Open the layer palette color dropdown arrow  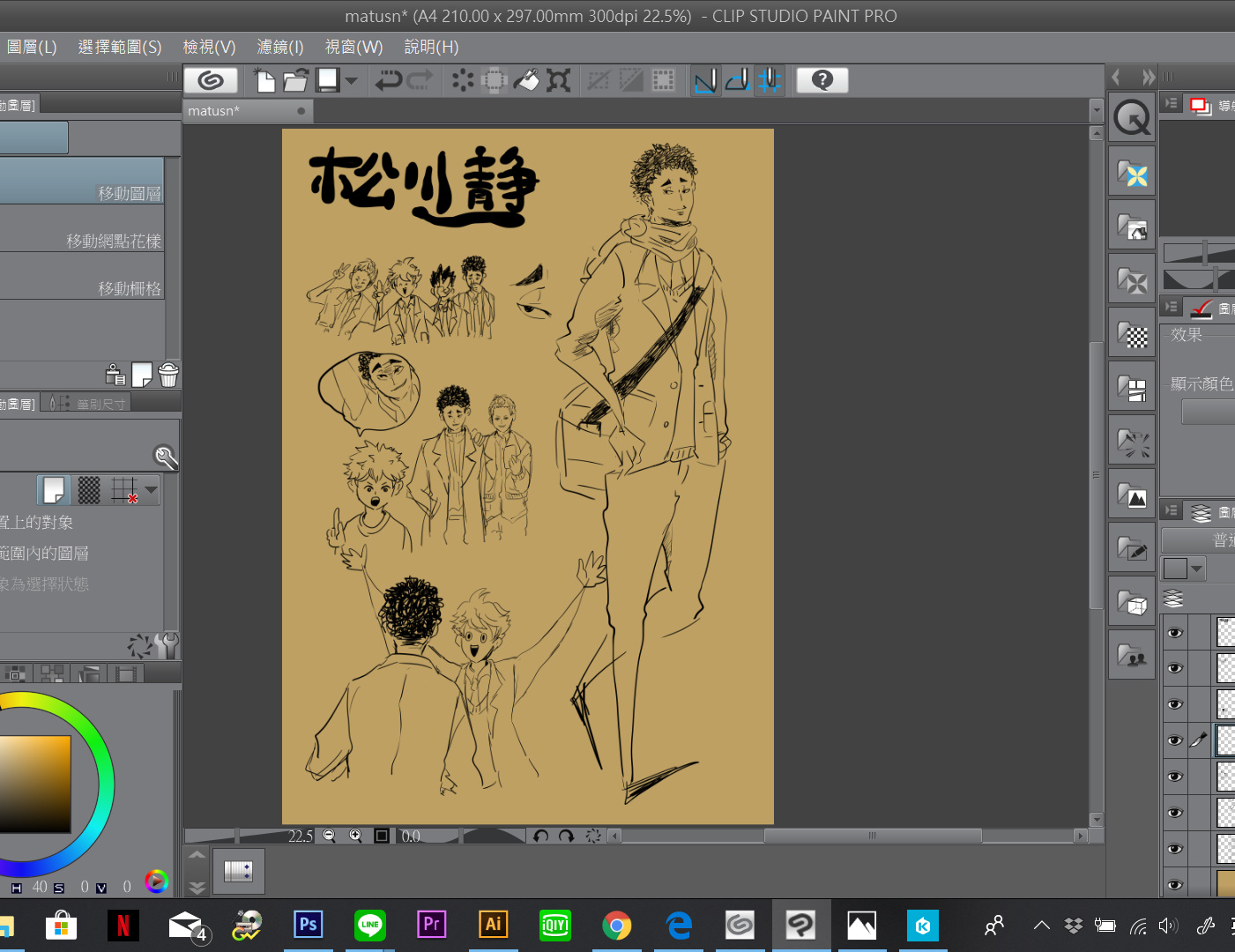pyautogui.click(x=1196, y=569)
